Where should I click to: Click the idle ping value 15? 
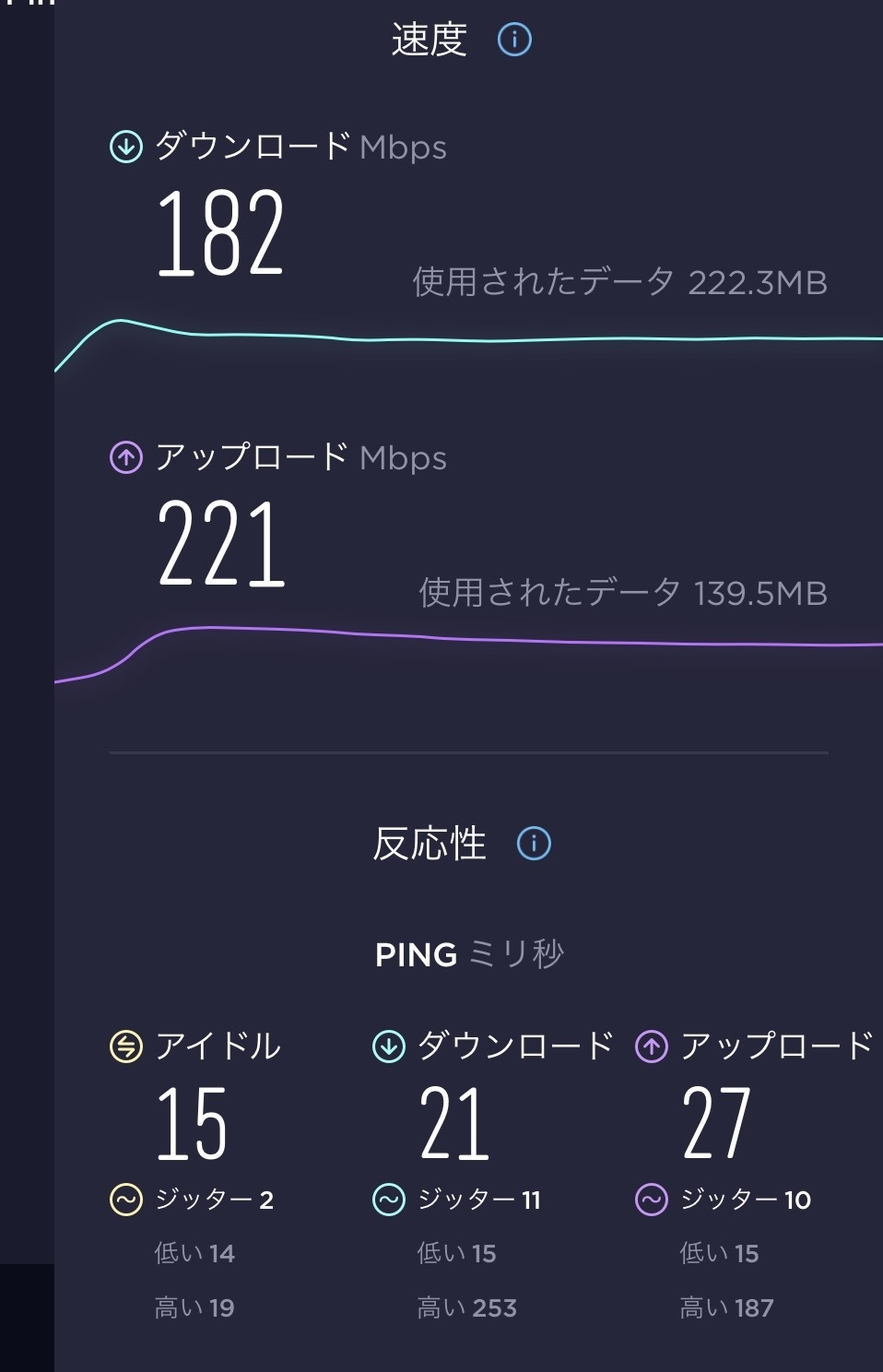click(192, 1123)
